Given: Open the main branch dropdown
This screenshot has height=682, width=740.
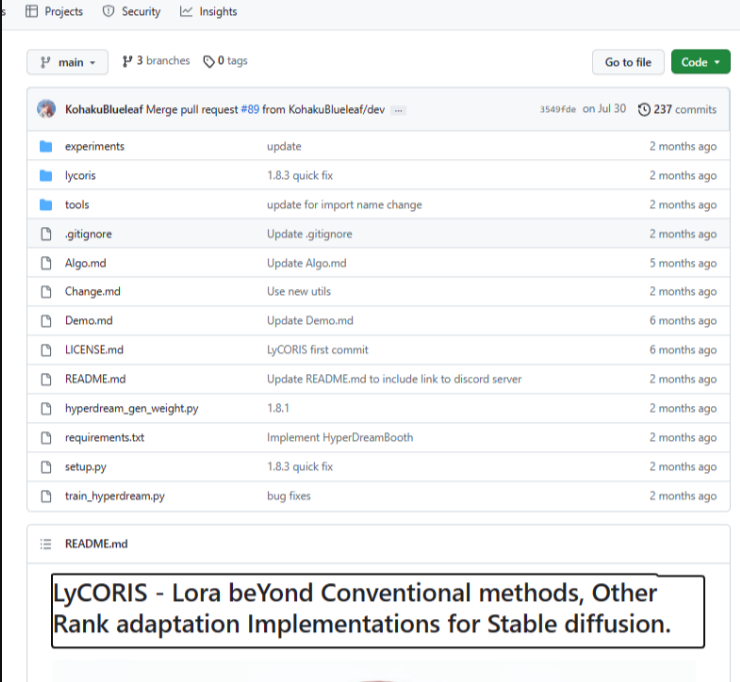Looking at the screenshot, I should coord(67,62).
